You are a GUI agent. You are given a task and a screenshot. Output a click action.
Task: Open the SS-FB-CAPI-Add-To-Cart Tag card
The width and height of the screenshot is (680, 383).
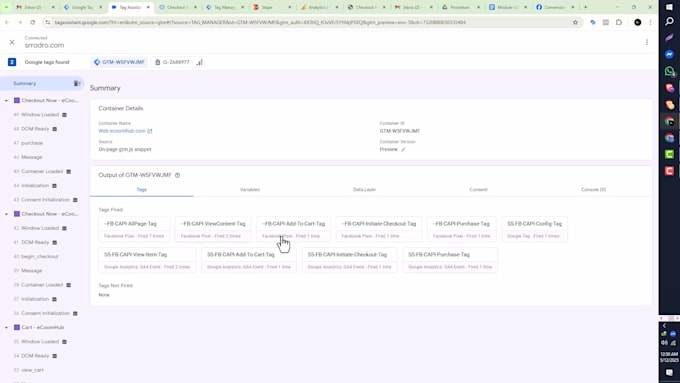coord(249,260)
